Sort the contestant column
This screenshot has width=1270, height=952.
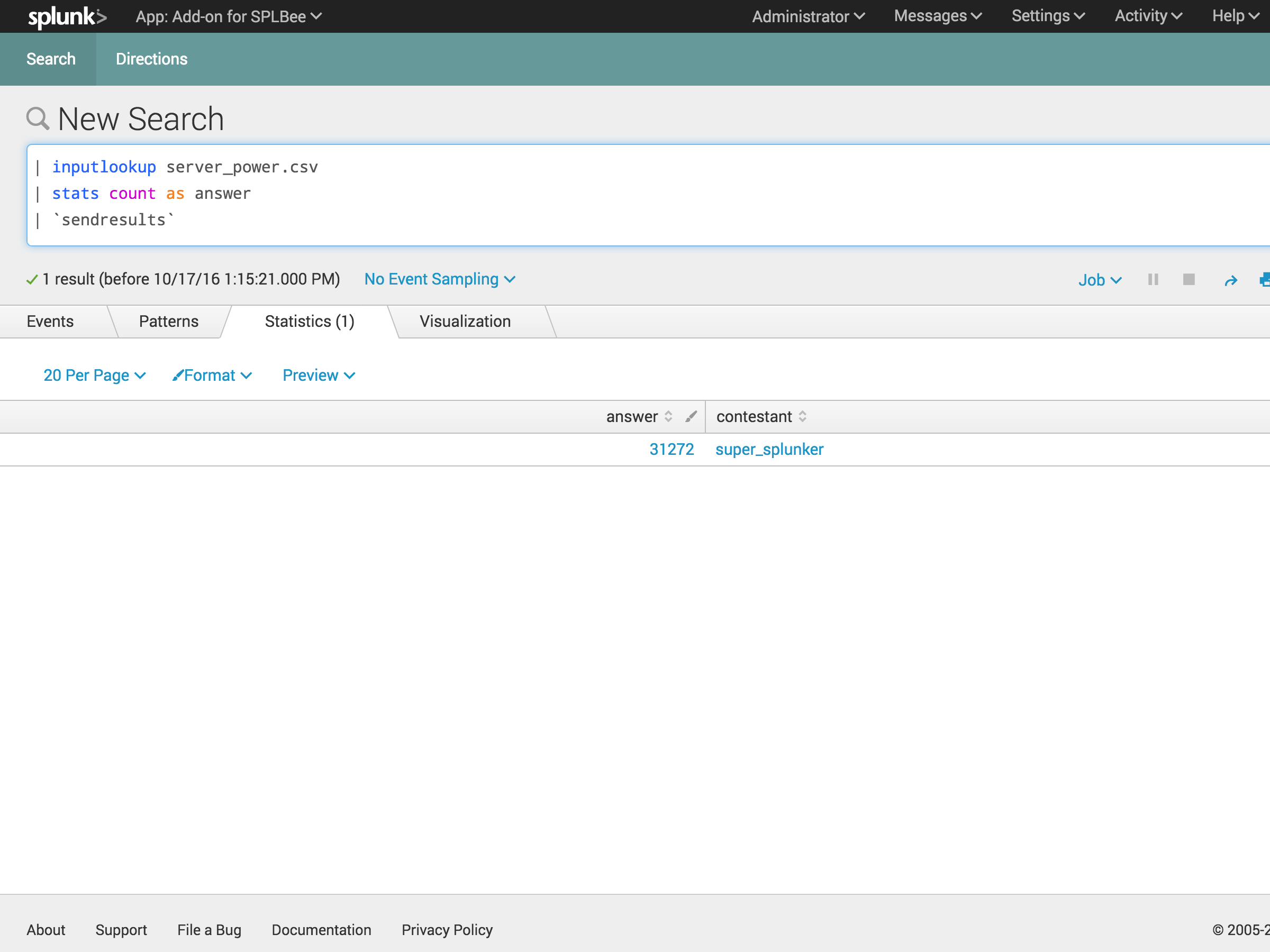(804, 416)
